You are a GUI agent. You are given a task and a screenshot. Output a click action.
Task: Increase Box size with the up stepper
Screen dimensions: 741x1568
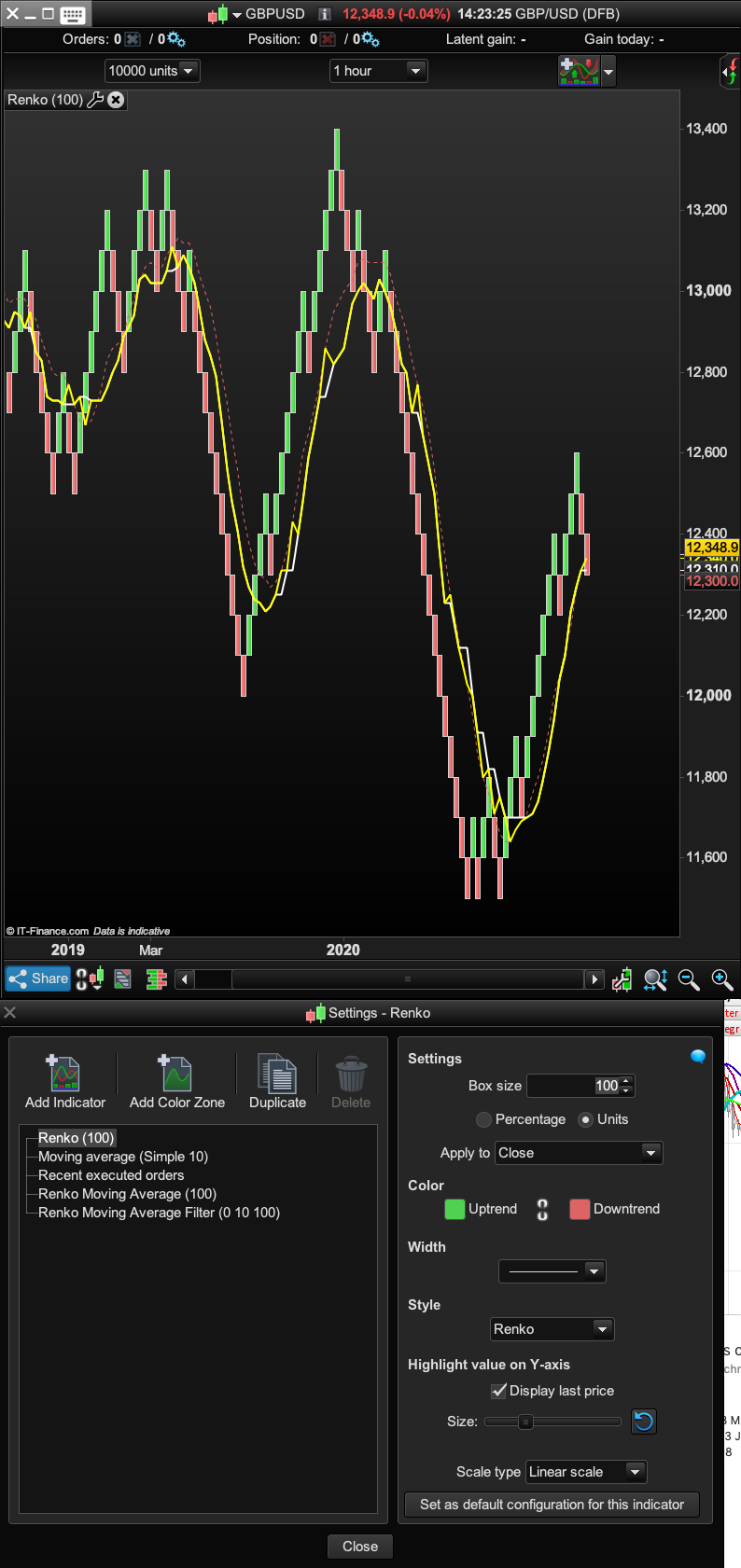pos(627,1081)
